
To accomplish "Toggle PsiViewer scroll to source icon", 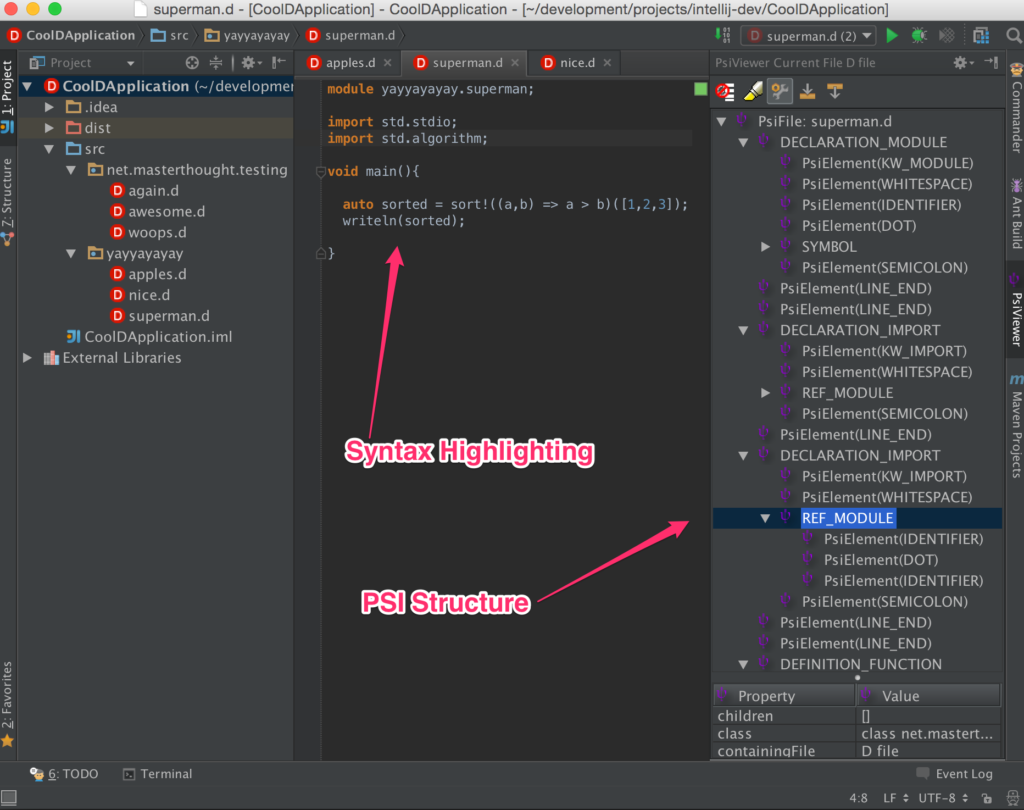I will [807, 91].
